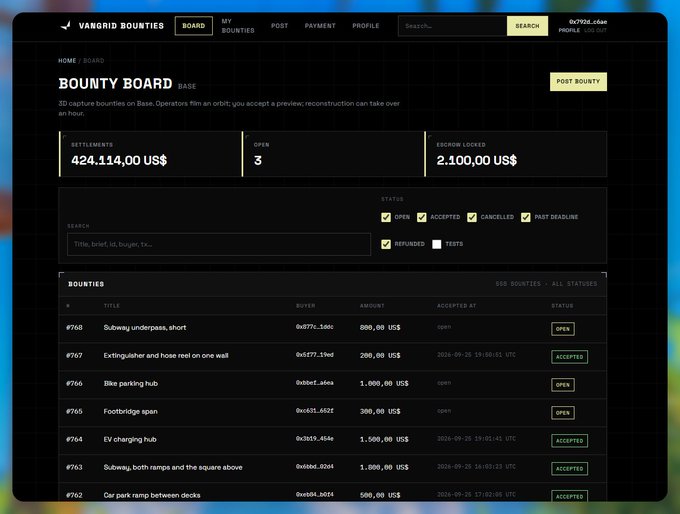
Task: Uncheck the Past Deadline status checkbox
Action: click(x=526, y=217)
